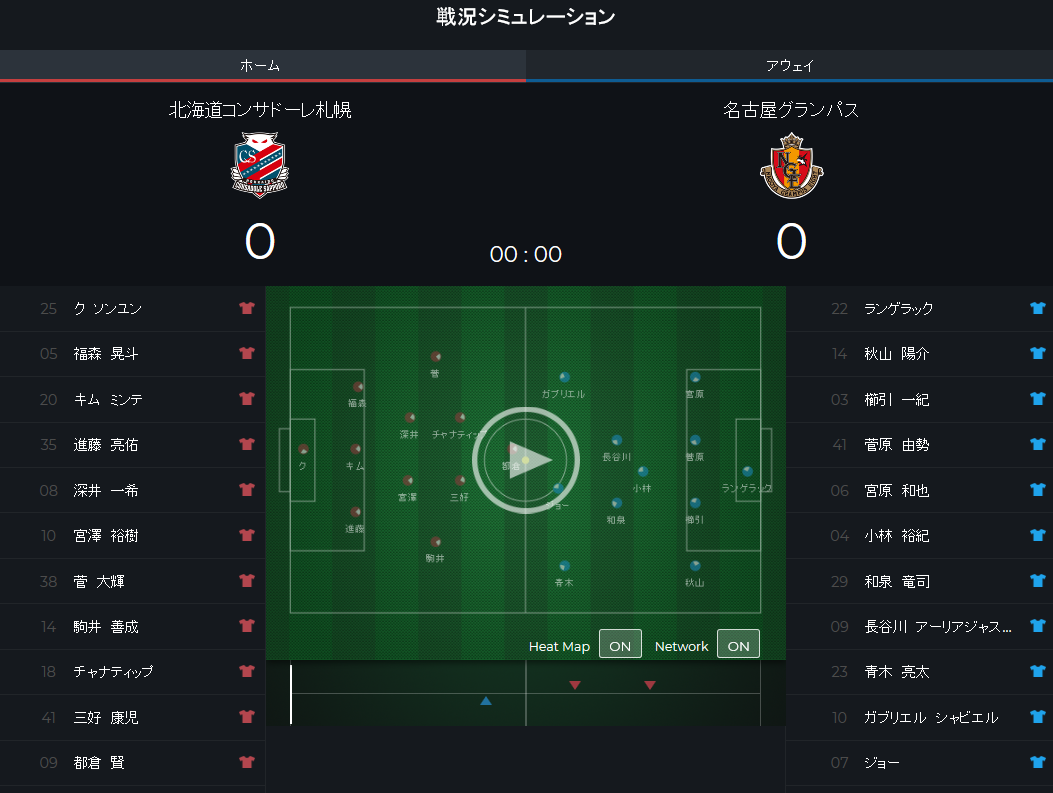Click the Nagoya Grampus team crest
The image size is (1053, 793).
pyautogui.click(x=792, y=165)
